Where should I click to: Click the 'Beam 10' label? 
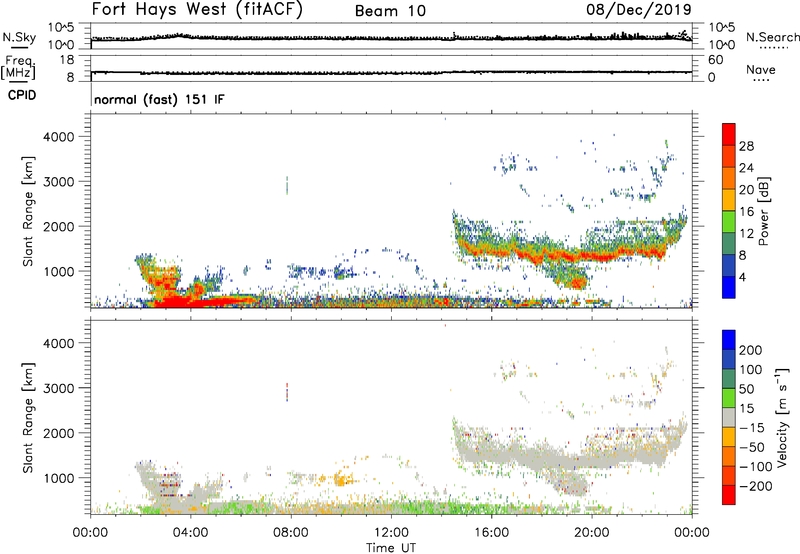coord(390,11)
